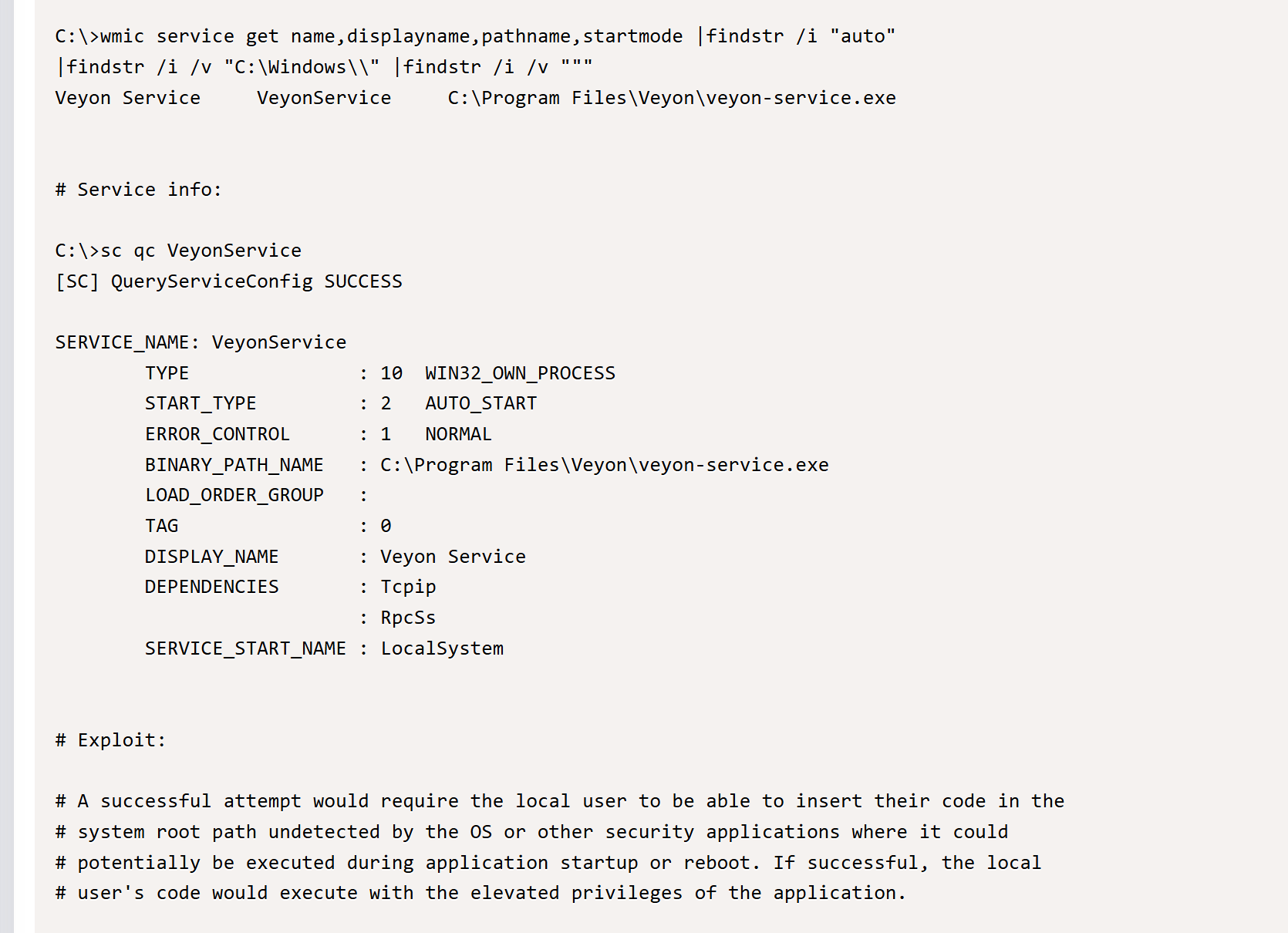Screen dimensions: 1288x933
Task: Click the "# Service info:" comment
Action: pos(138,190)
